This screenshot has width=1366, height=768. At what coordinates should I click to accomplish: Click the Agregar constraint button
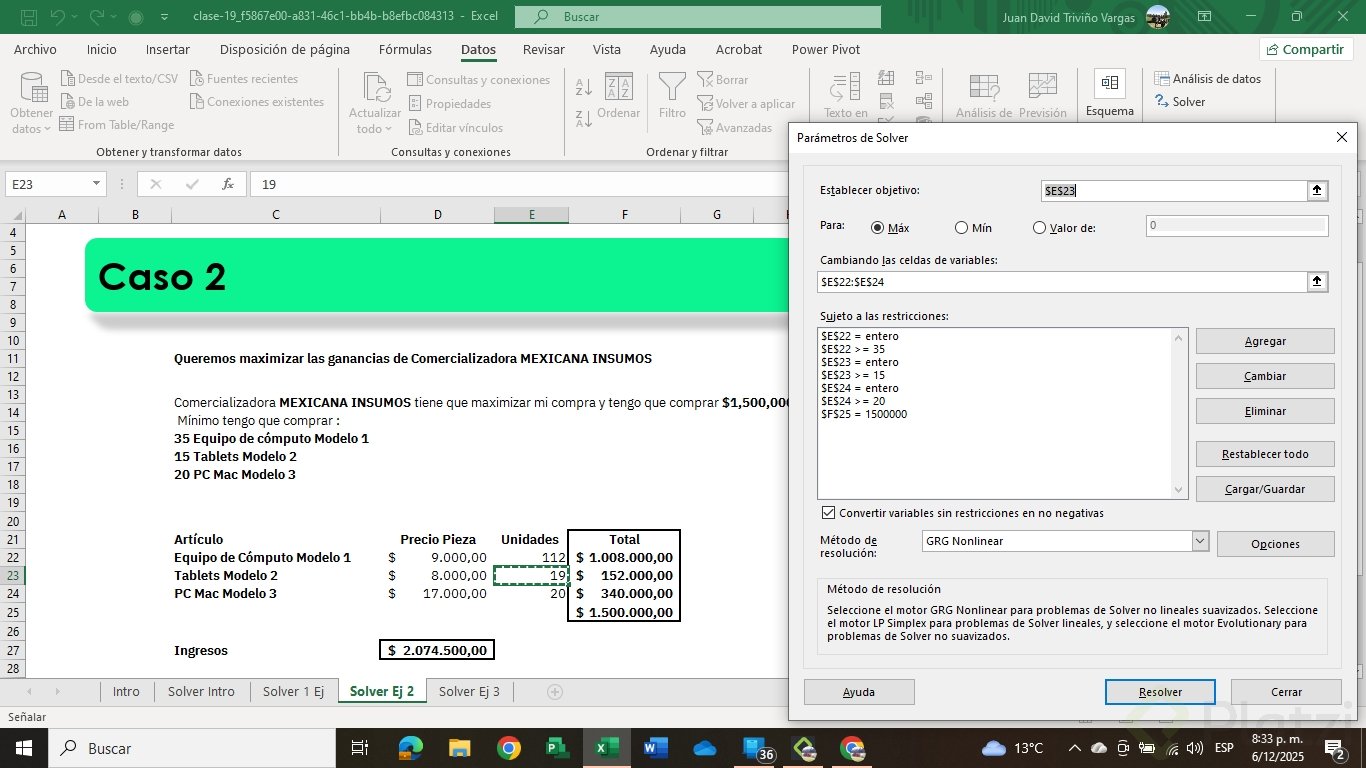click(1264, 341)
